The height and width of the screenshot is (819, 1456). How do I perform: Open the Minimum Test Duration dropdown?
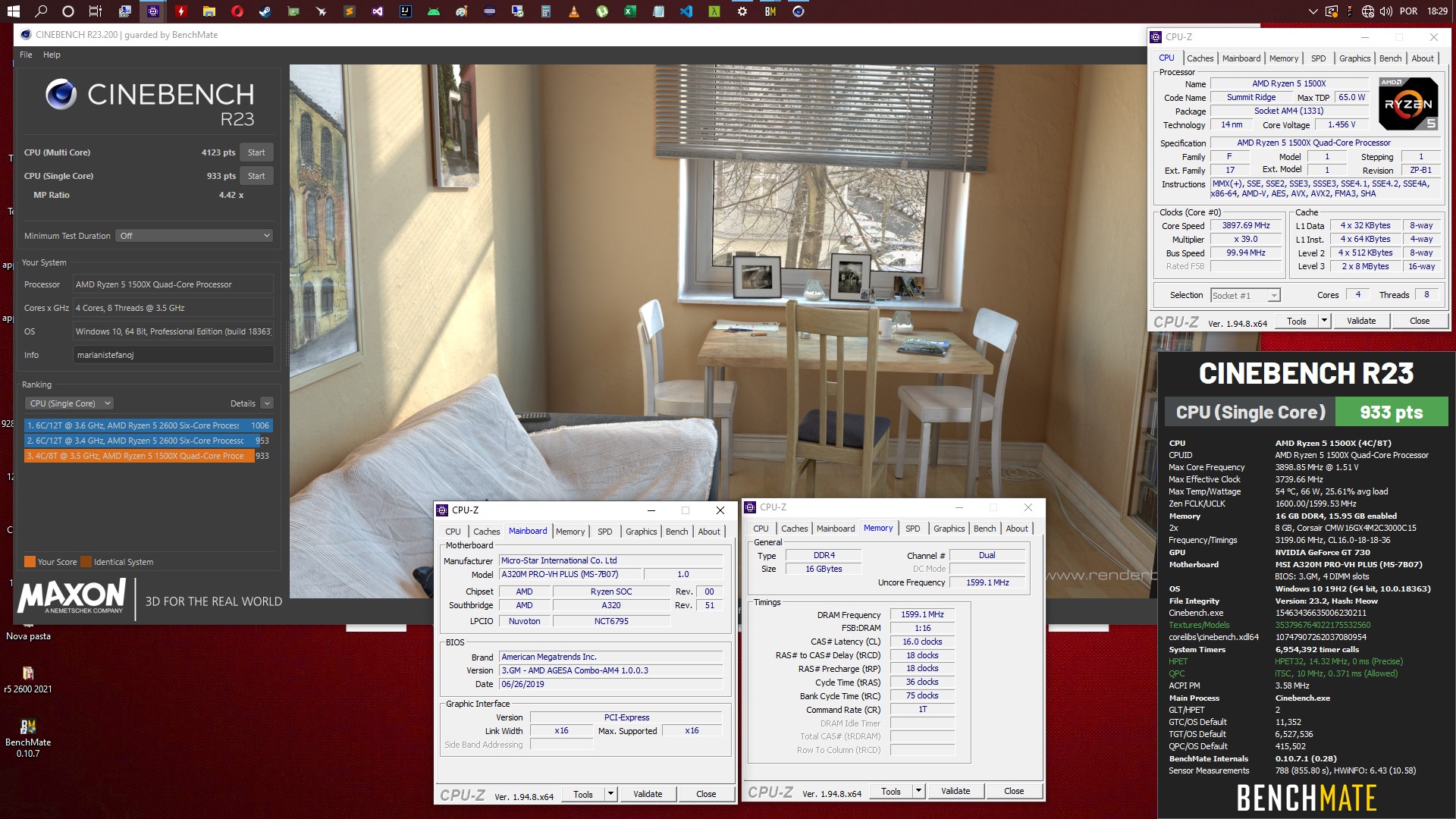coord(194,236)
